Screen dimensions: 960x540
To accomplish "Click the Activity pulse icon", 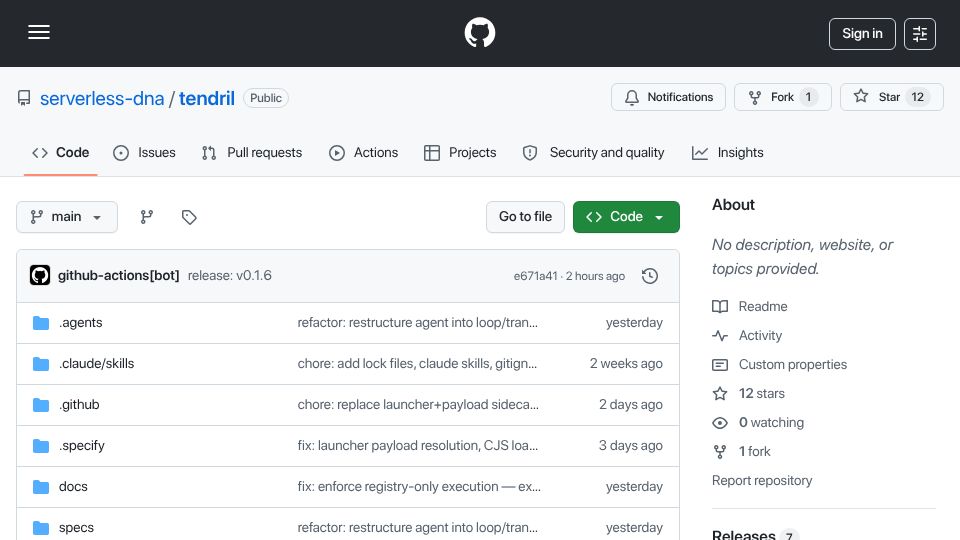I will [x=720, y=336].
